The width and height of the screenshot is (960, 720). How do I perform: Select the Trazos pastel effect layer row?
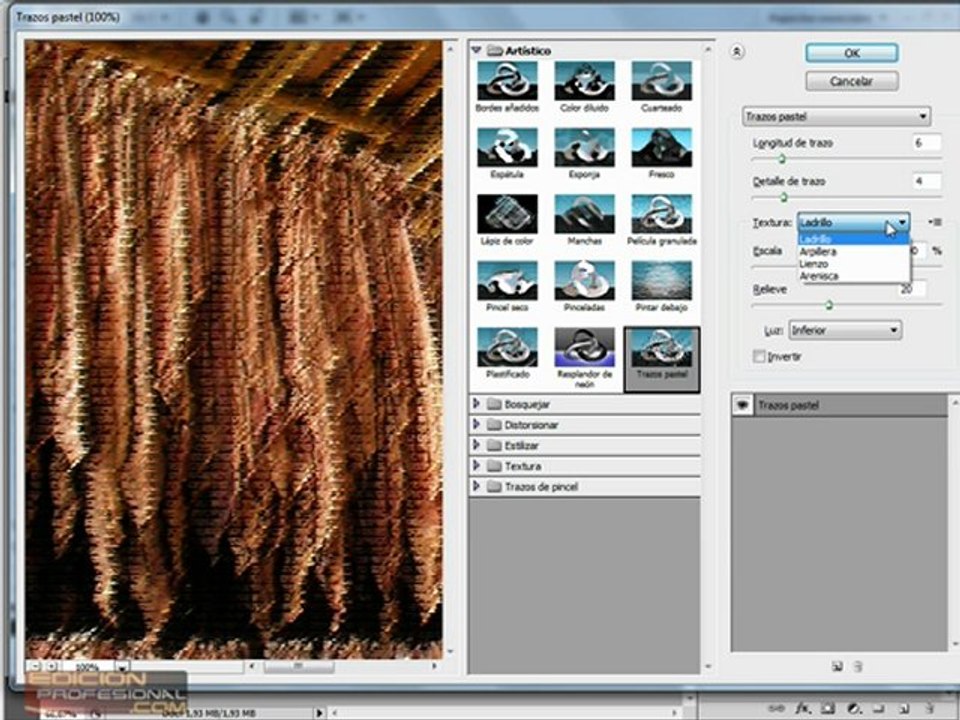click(839, 405)
